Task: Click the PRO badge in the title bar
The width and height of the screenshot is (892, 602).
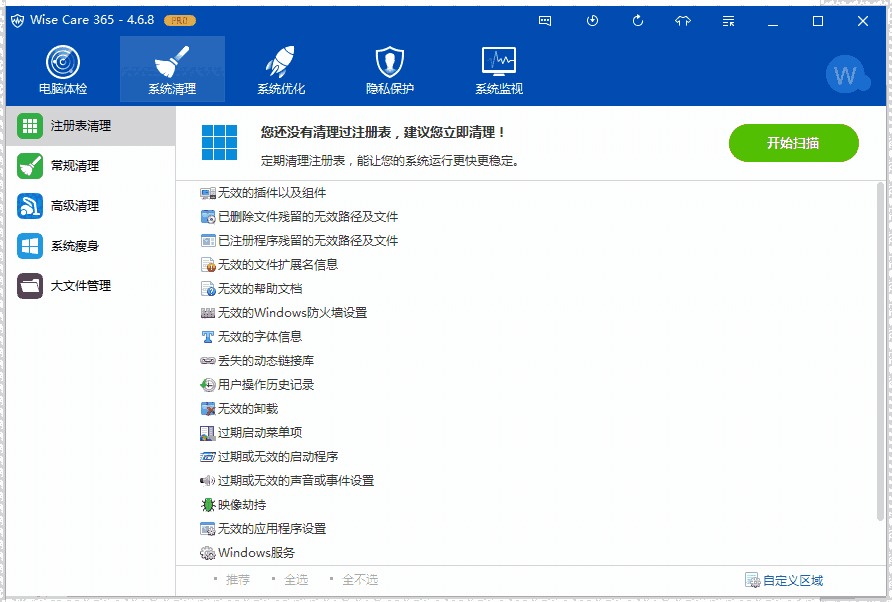Action: 180,20
